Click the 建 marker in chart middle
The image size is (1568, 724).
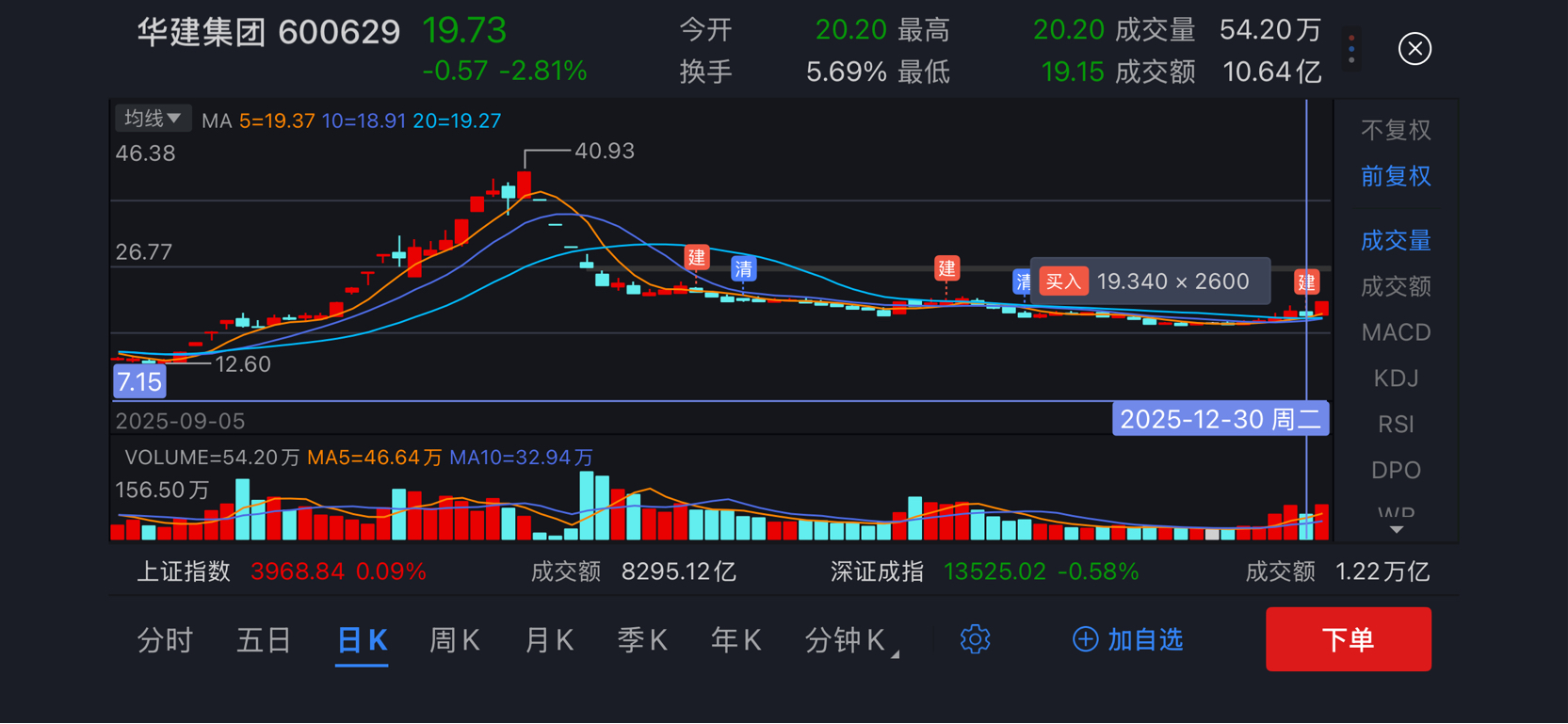(946, 268)
